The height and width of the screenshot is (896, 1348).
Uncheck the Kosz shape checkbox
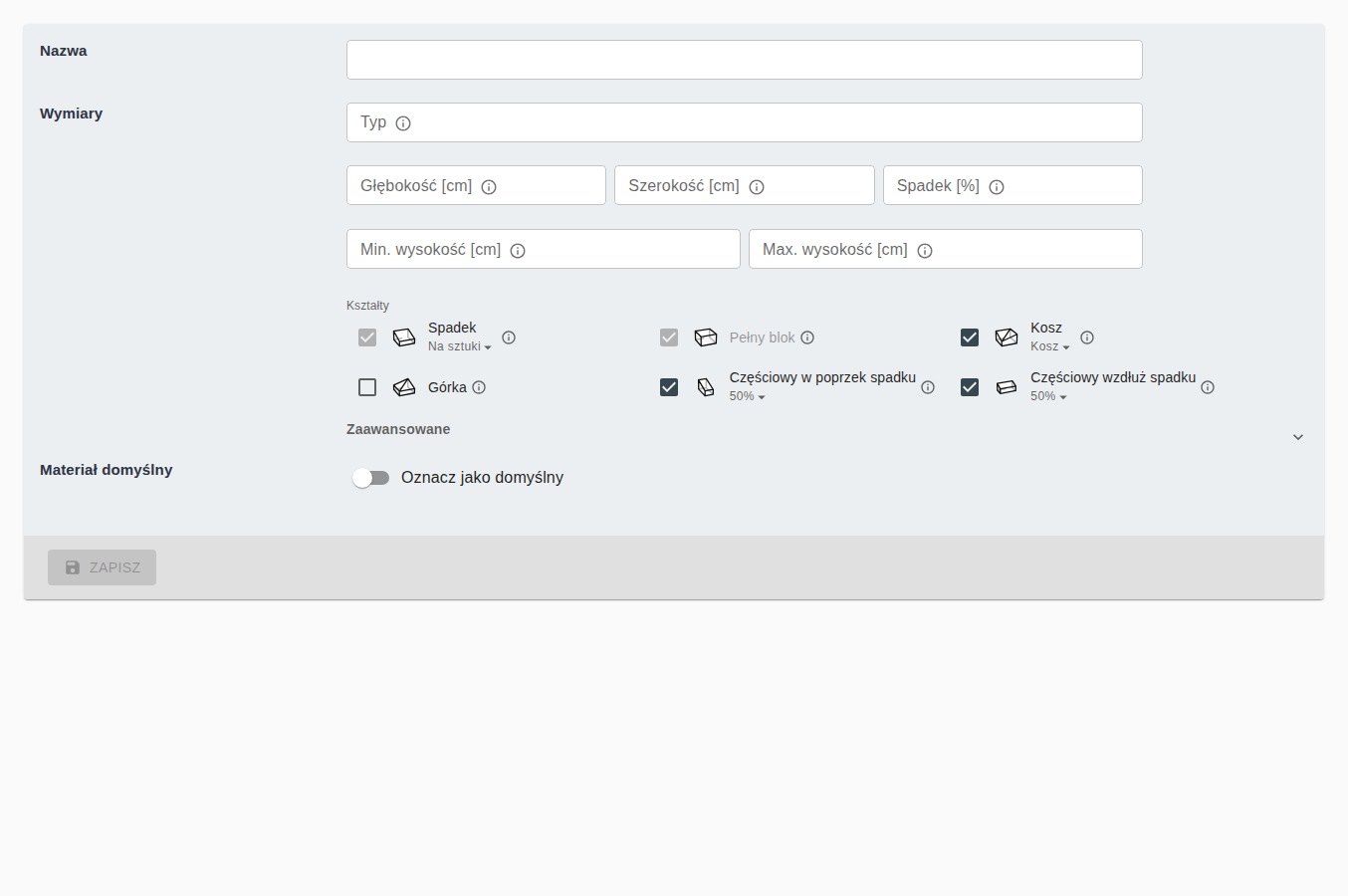970,337
